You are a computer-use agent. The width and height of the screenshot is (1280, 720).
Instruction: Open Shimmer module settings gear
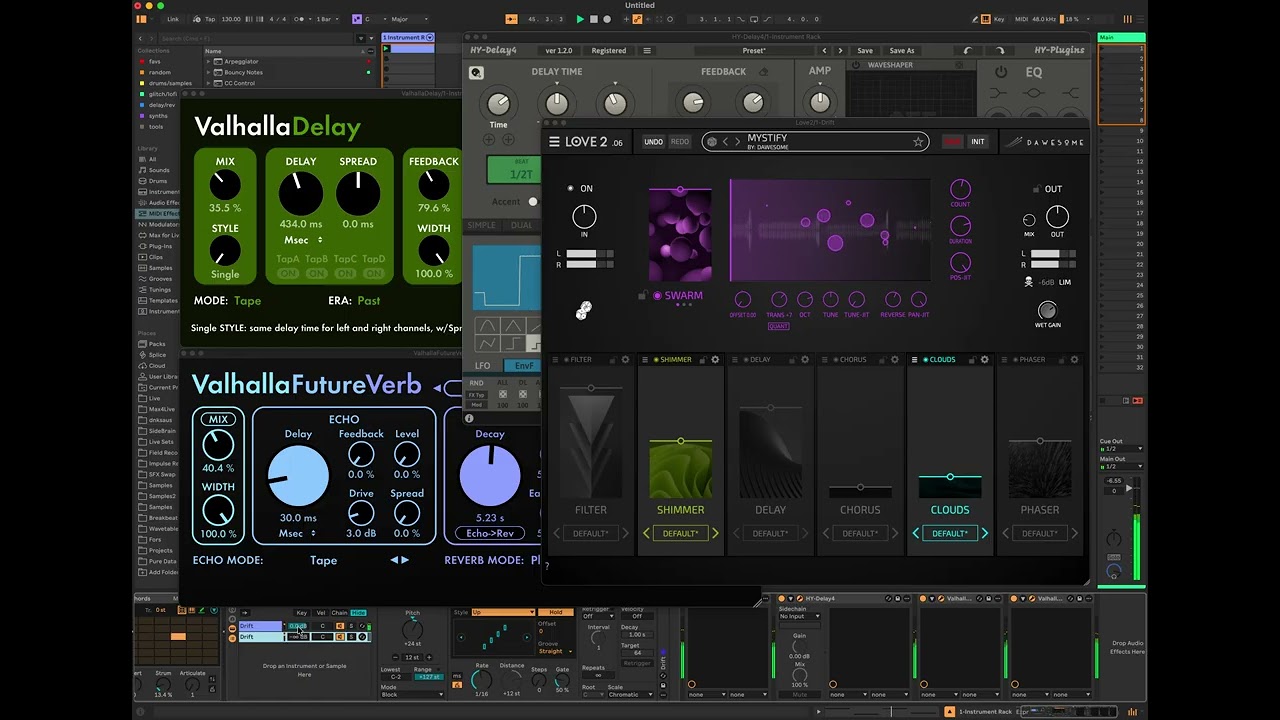coord(715,360)
